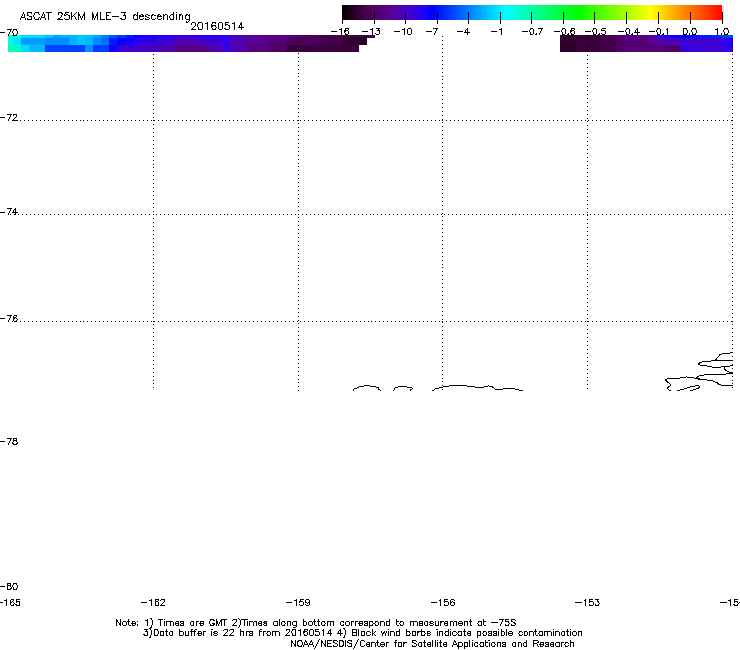Click the "ASCAT 25KM MLE-3 descending" title
Image resolution: width=740 pixels, height=650 pixels.
coord(105,17)
